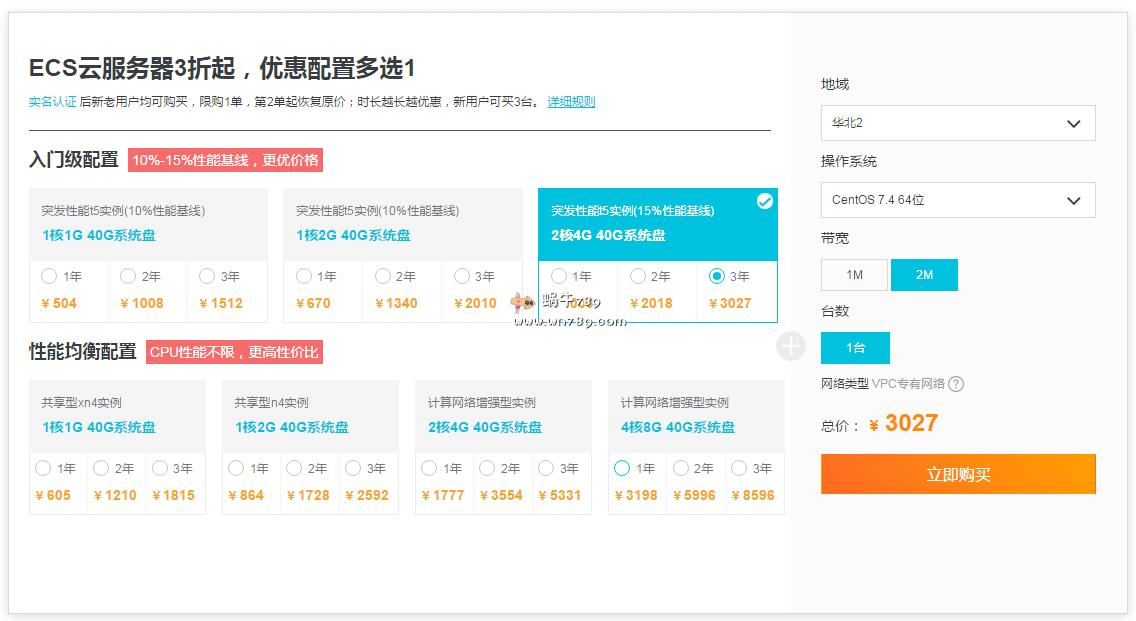Open the 地域 region dropdown
Image resolution: width=1136 pixels, height=621 pixels.
957,123
